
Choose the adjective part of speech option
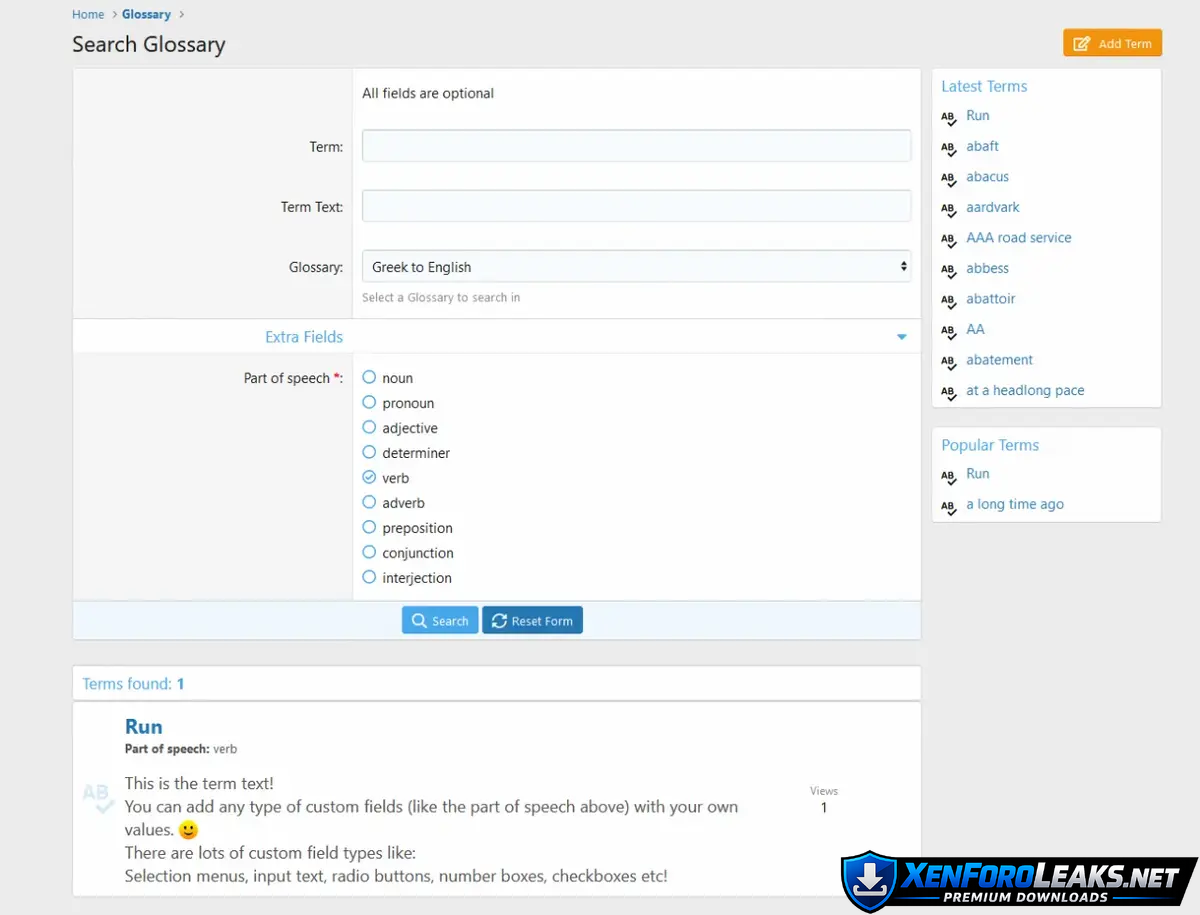point(369,427)
